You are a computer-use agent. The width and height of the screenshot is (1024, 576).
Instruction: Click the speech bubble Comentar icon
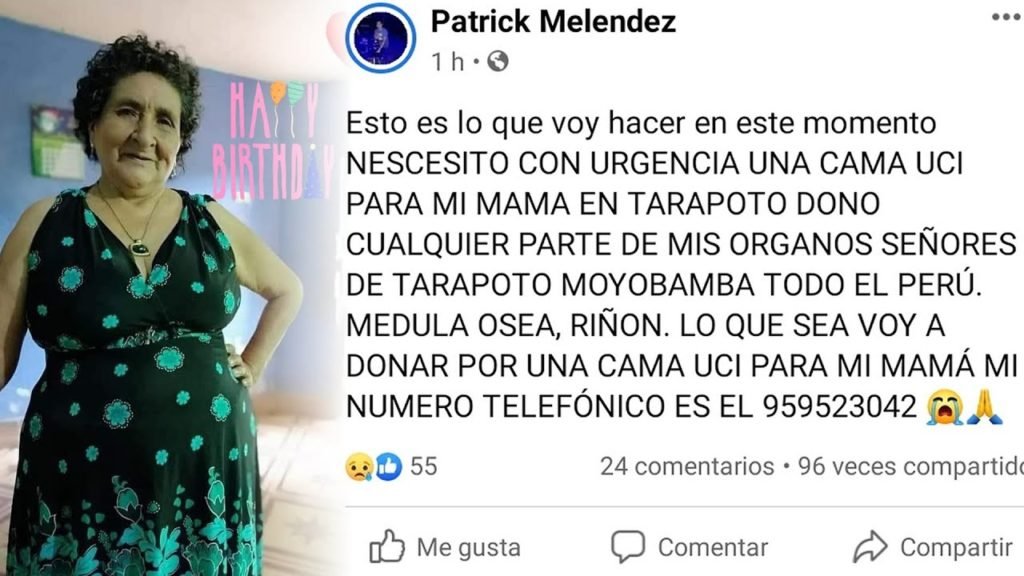point(628,547)
